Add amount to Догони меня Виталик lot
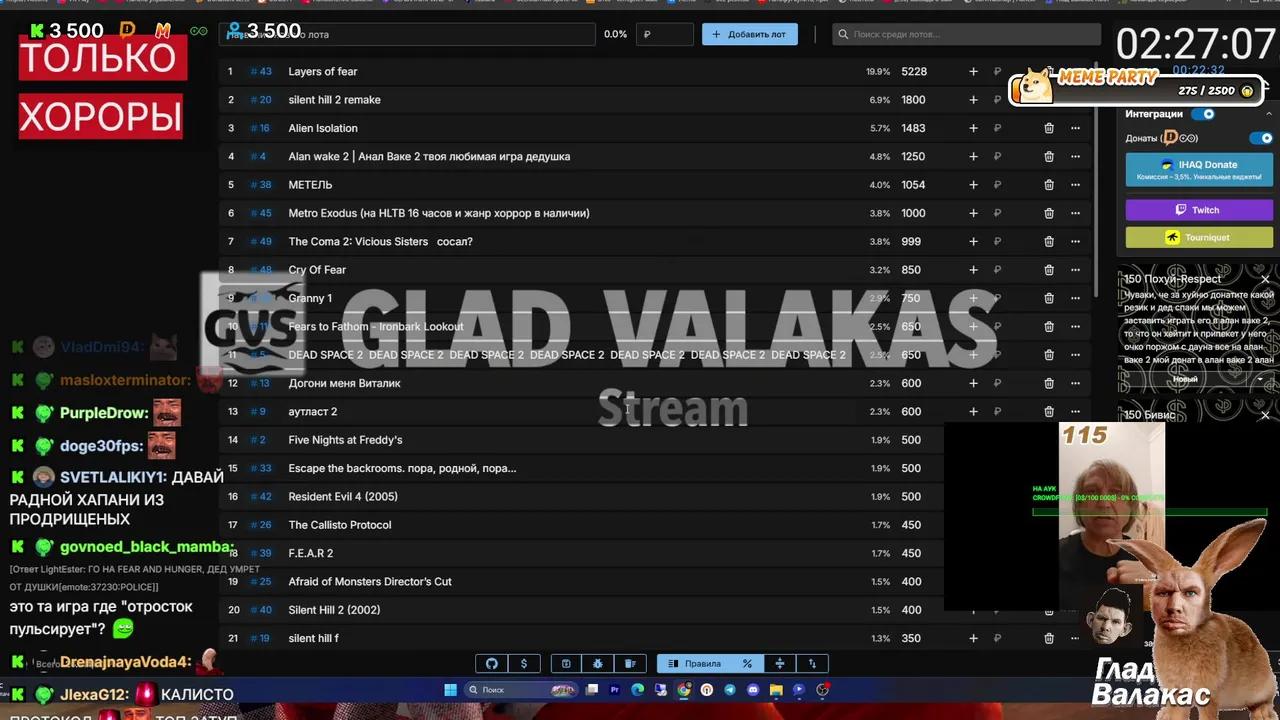1280x720 pixels. 973,383
